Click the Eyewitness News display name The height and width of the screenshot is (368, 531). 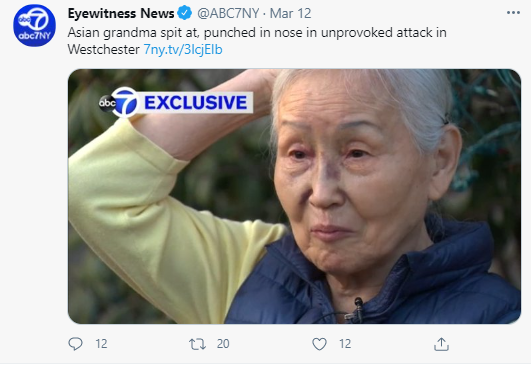[121, 14]
